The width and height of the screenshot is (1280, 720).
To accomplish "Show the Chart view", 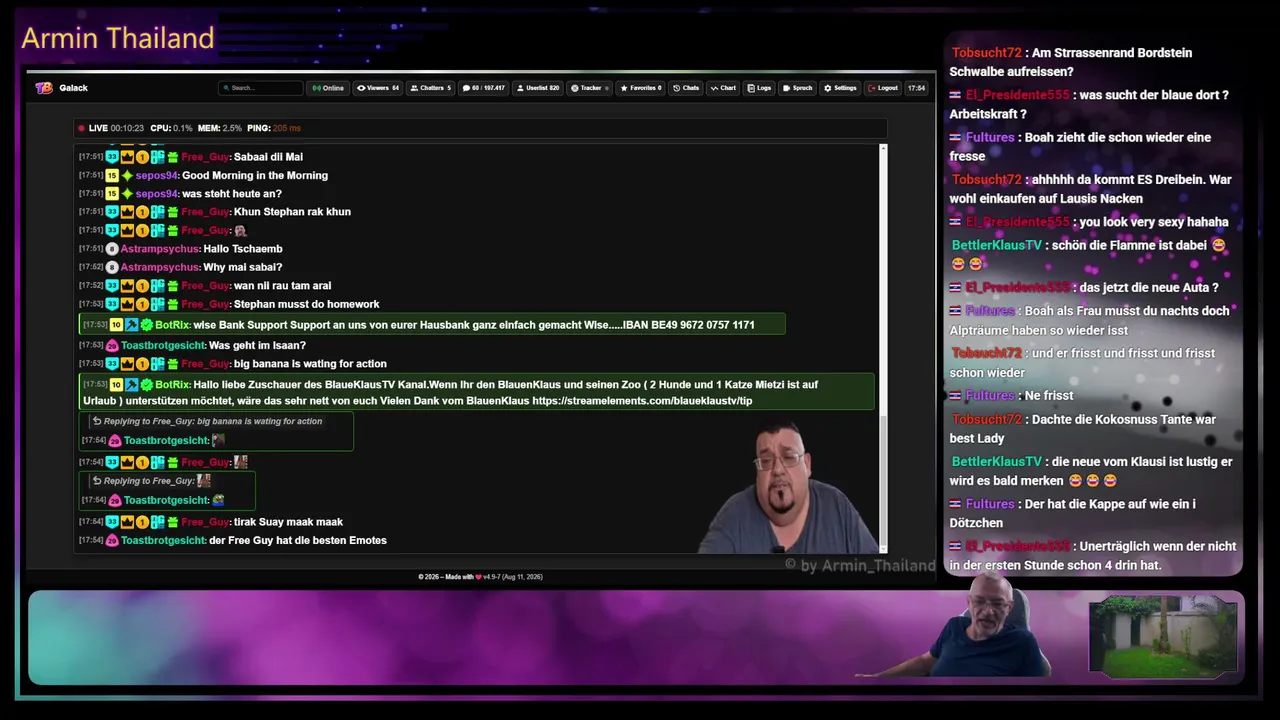I will click(723, 88).
